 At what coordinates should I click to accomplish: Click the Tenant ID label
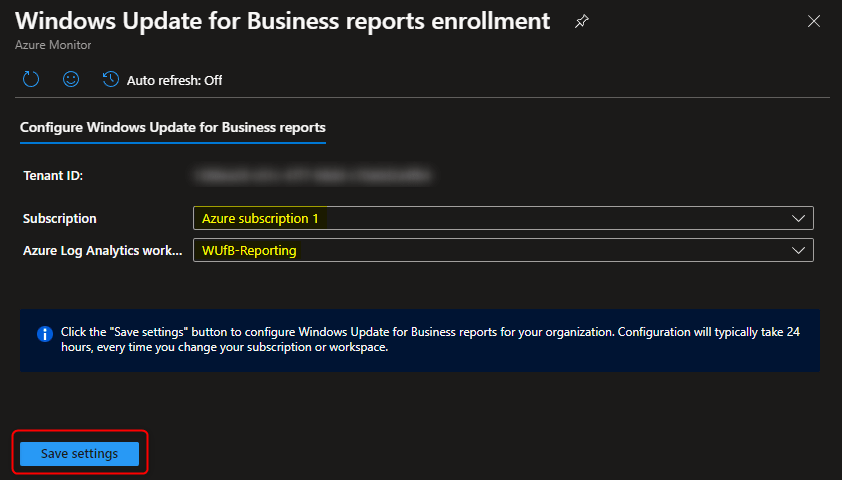(53, 176)
